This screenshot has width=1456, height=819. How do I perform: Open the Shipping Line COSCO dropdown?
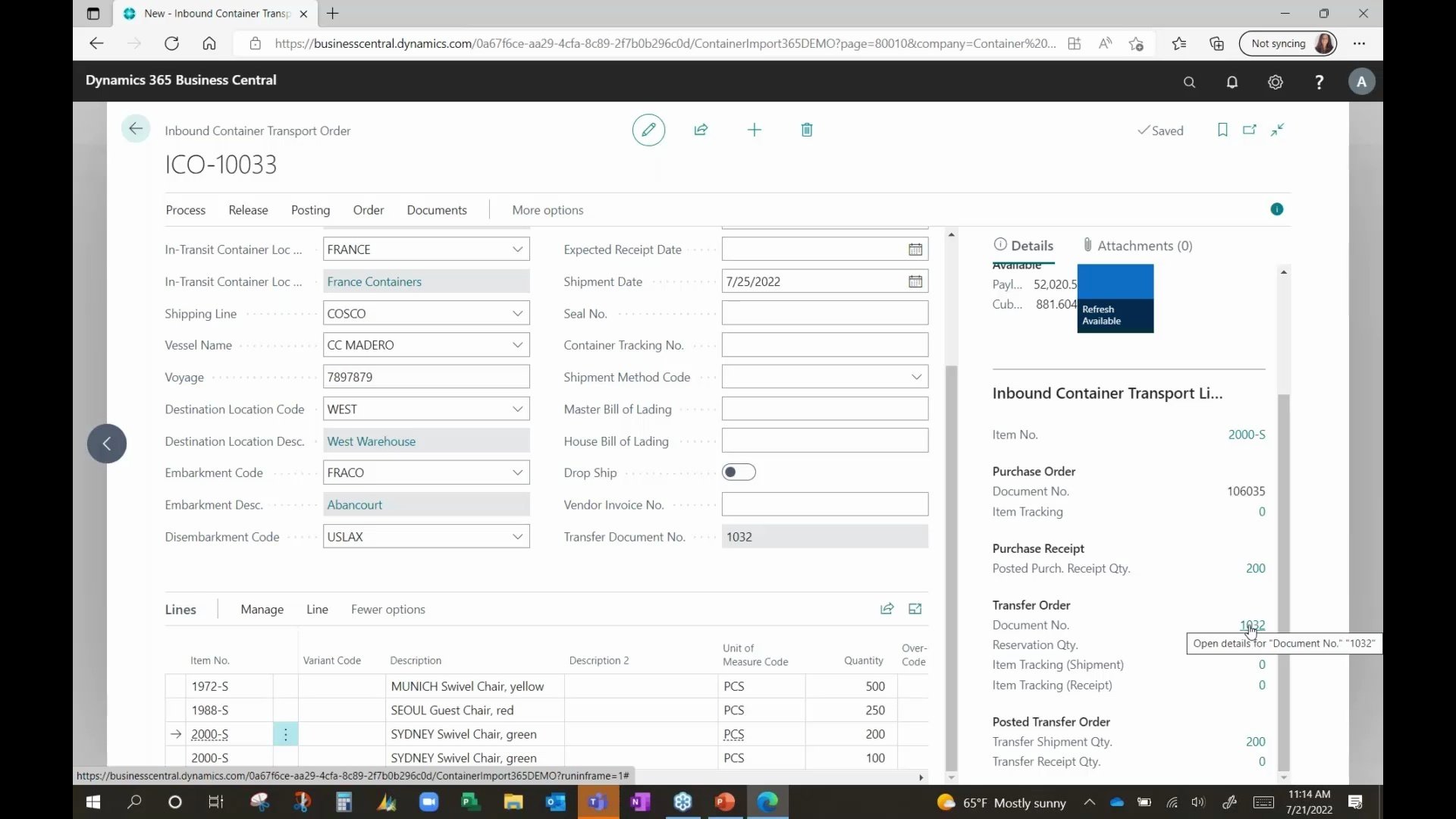coord(519,312)
